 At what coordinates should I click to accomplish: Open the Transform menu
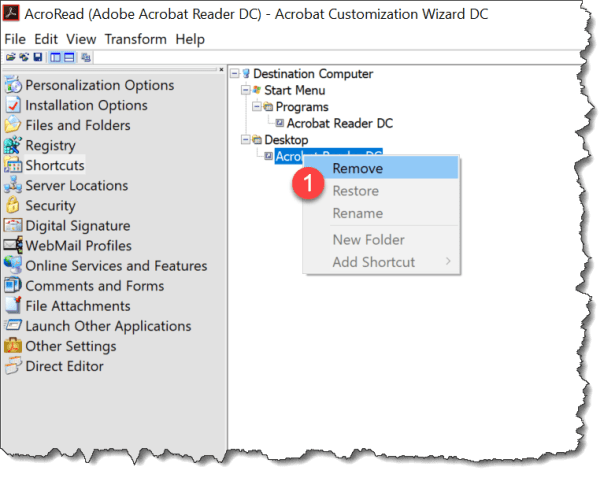tap(135, 39)
